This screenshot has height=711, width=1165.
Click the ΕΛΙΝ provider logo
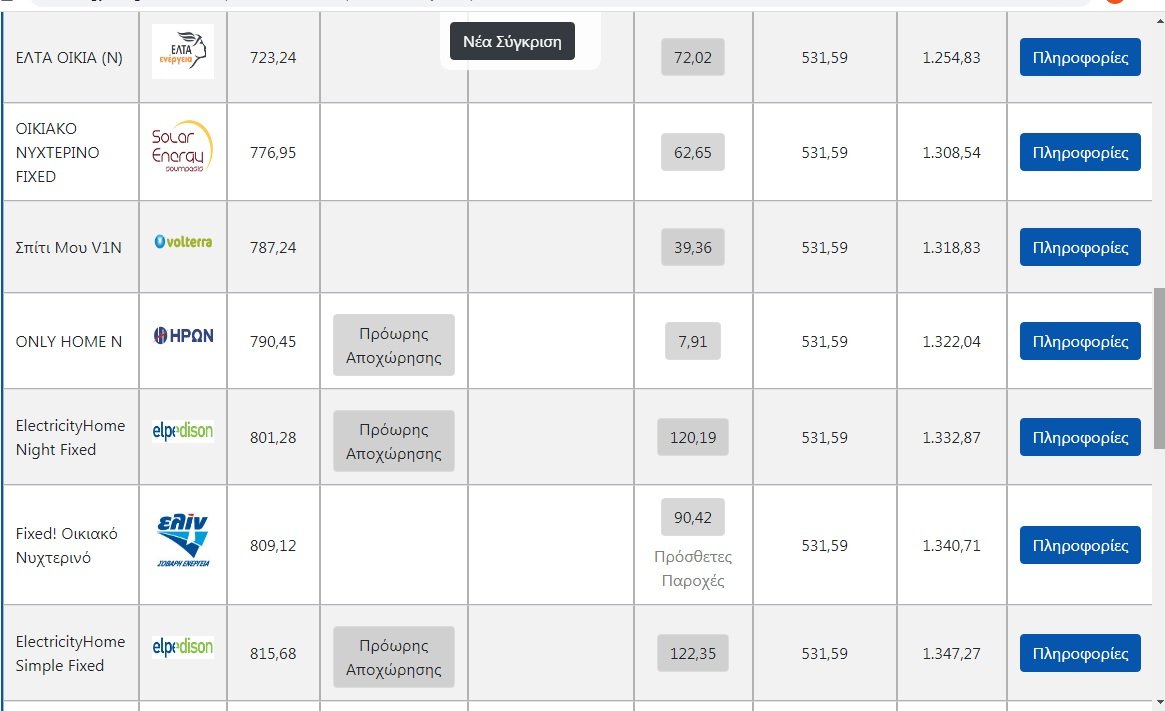(x=183, y=539)
